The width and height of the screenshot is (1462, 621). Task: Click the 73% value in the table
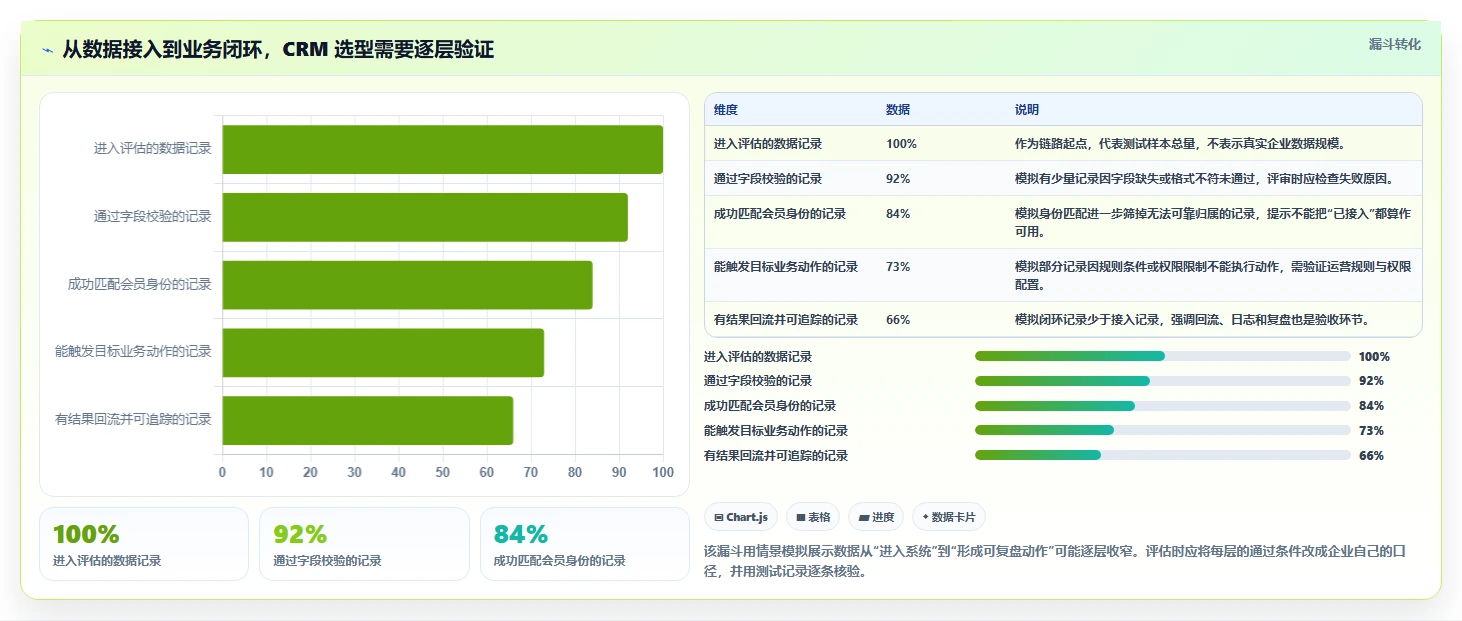click(x=898, y=267)
